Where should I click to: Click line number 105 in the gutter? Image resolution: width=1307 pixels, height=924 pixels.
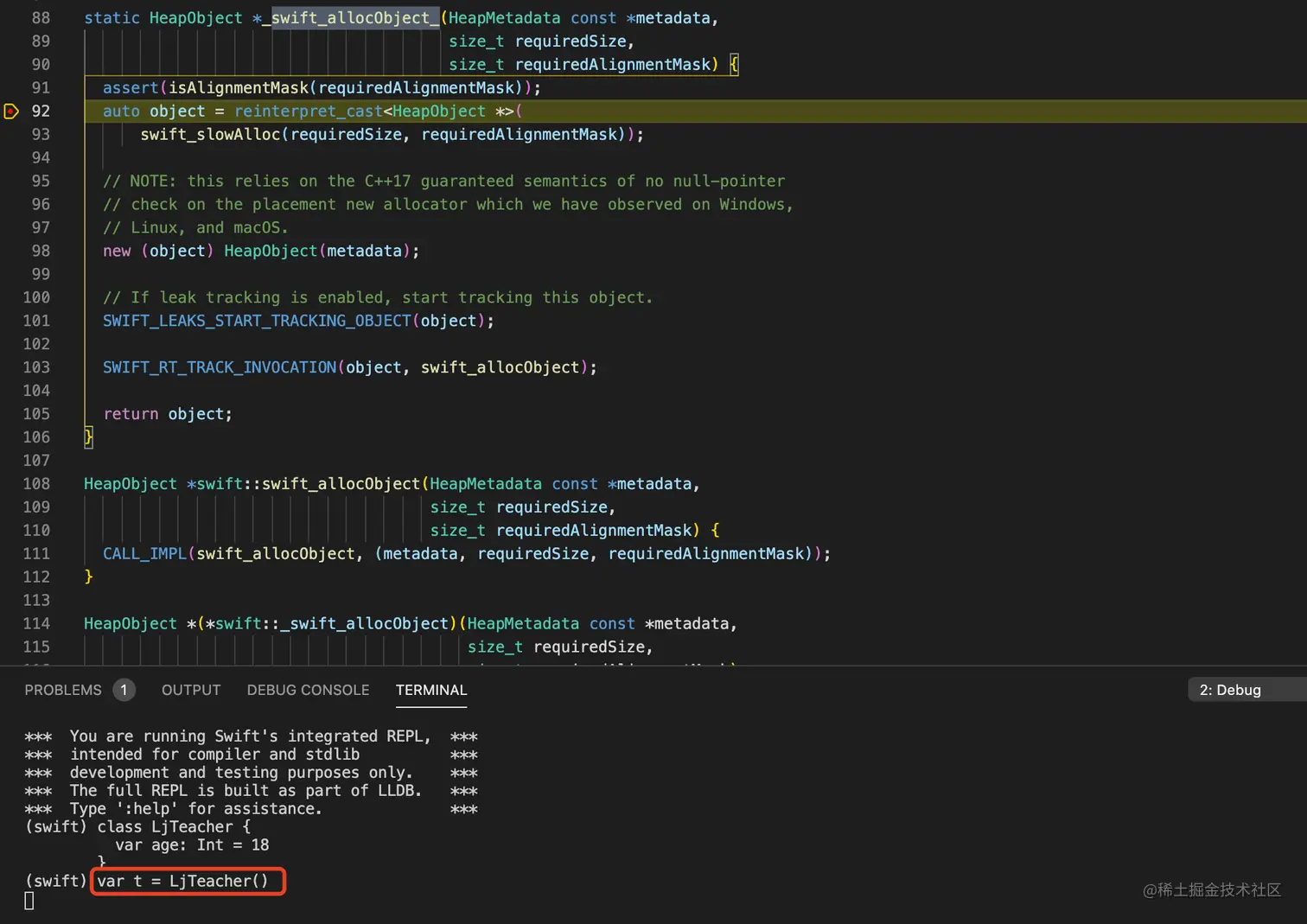tap(36, 414)
